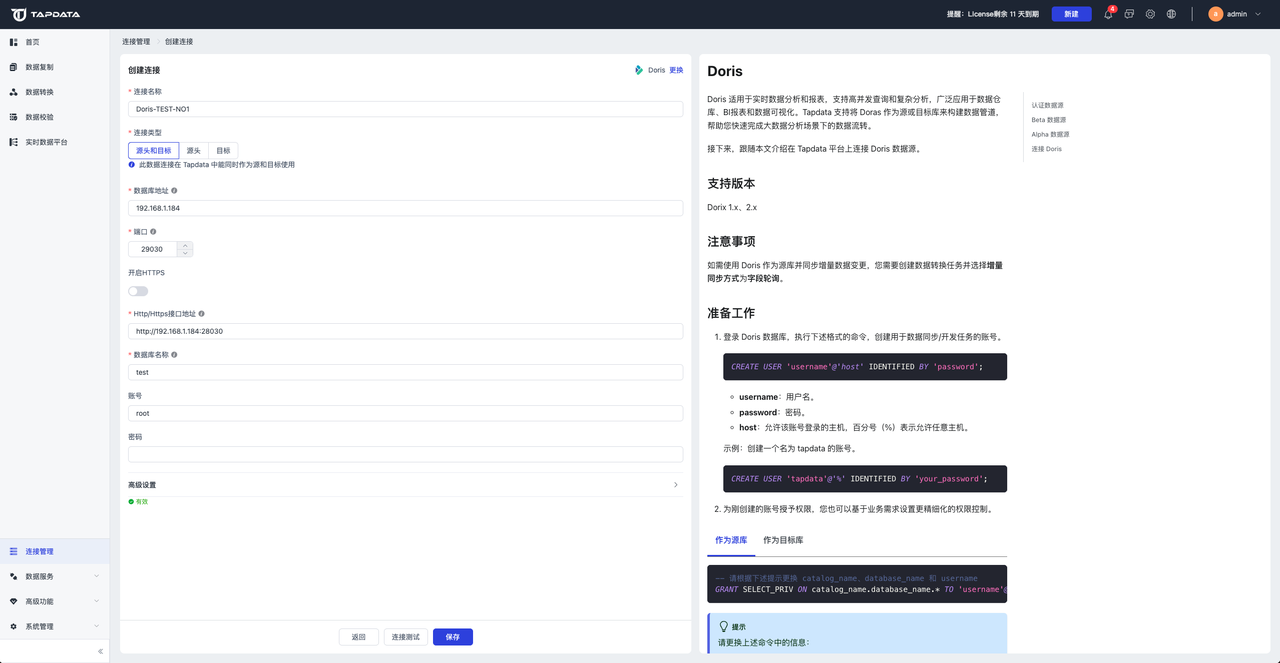
Task: Decrease port value with down arrow
Action: (185, 253)
